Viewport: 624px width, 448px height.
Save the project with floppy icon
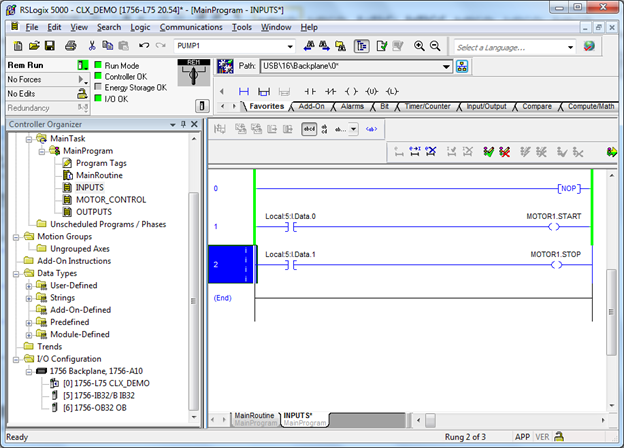coord(50,46)
